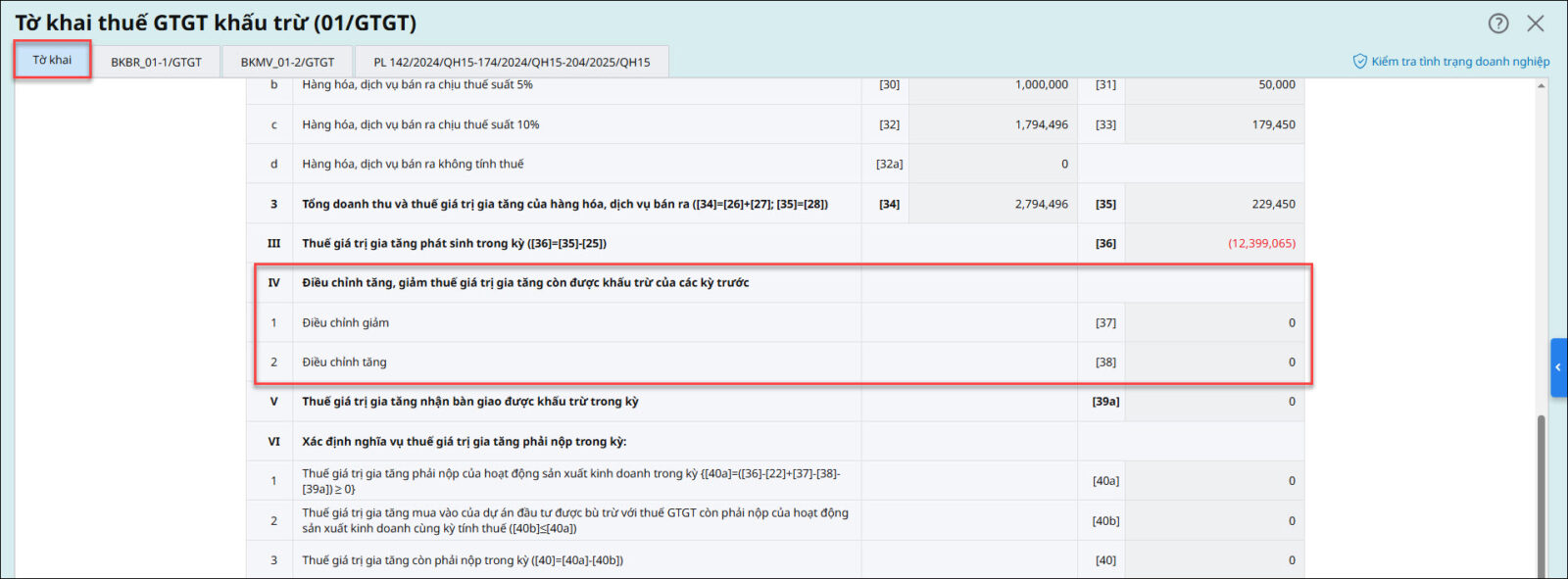This screenshot has width=1568, height=579.
Task: Select the [31] tax cell showing 50,000
Action: [1213, 85]
